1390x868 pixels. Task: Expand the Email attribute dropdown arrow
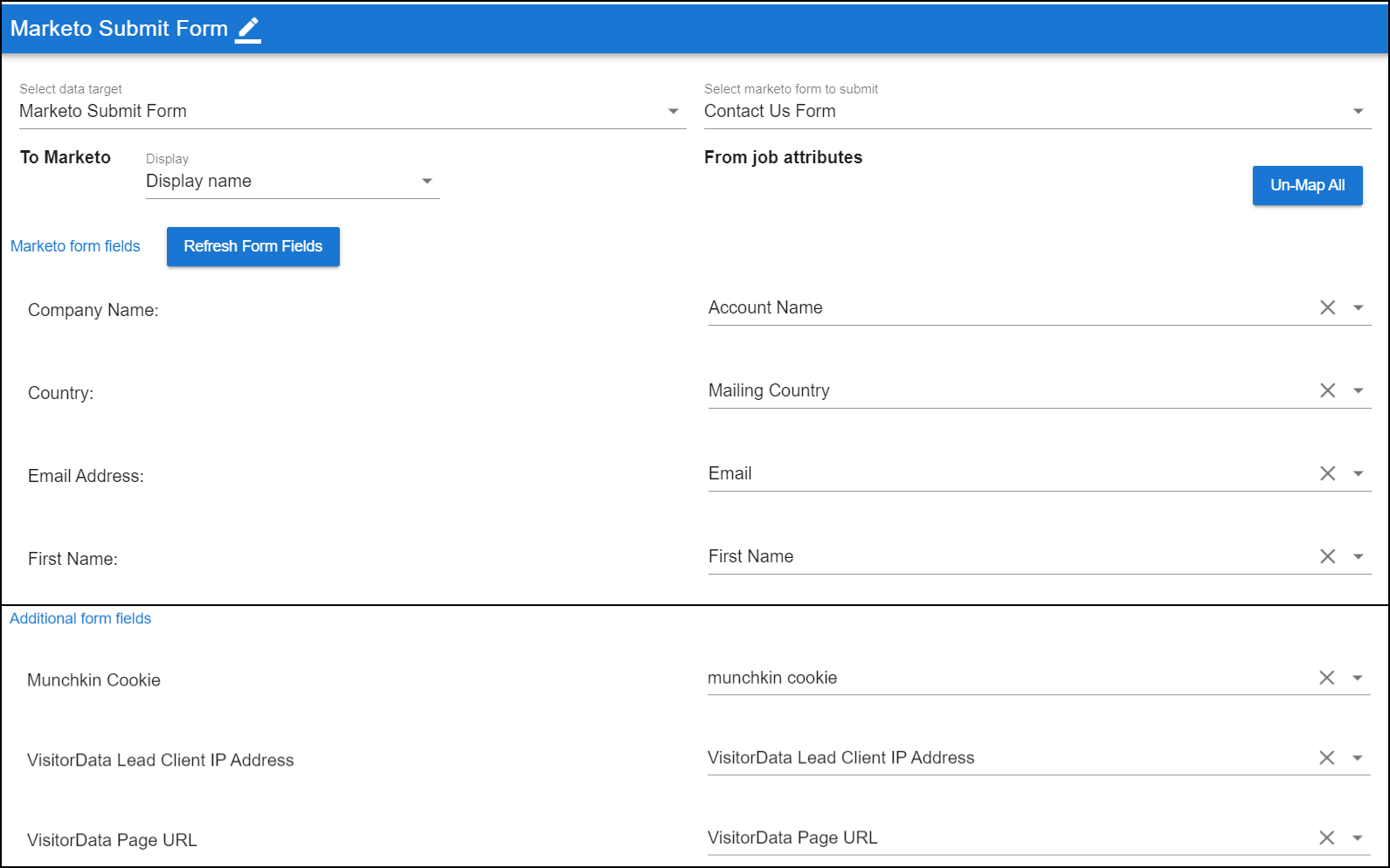[x=1358, y=473]
